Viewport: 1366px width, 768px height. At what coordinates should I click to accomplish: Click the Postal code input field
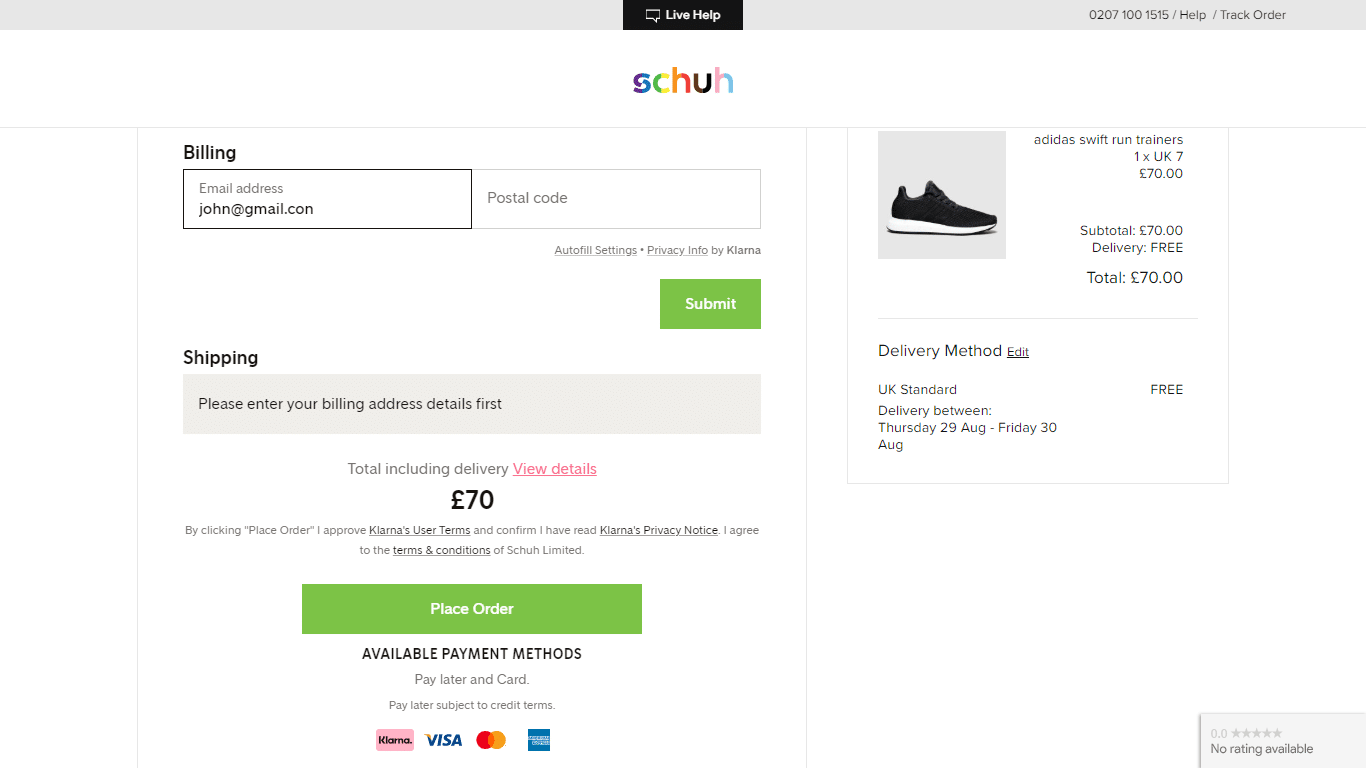click(x=616, y=198)
